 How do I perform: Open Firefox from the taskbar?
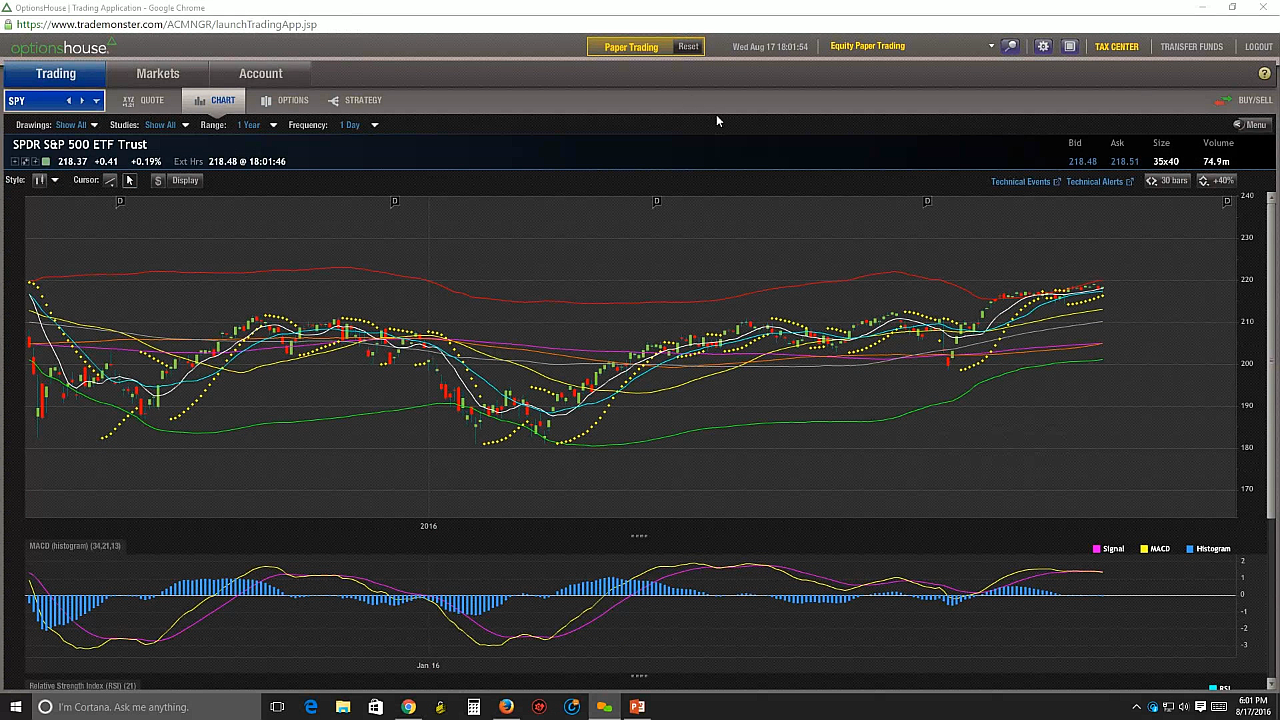click(x=506, y=707)
